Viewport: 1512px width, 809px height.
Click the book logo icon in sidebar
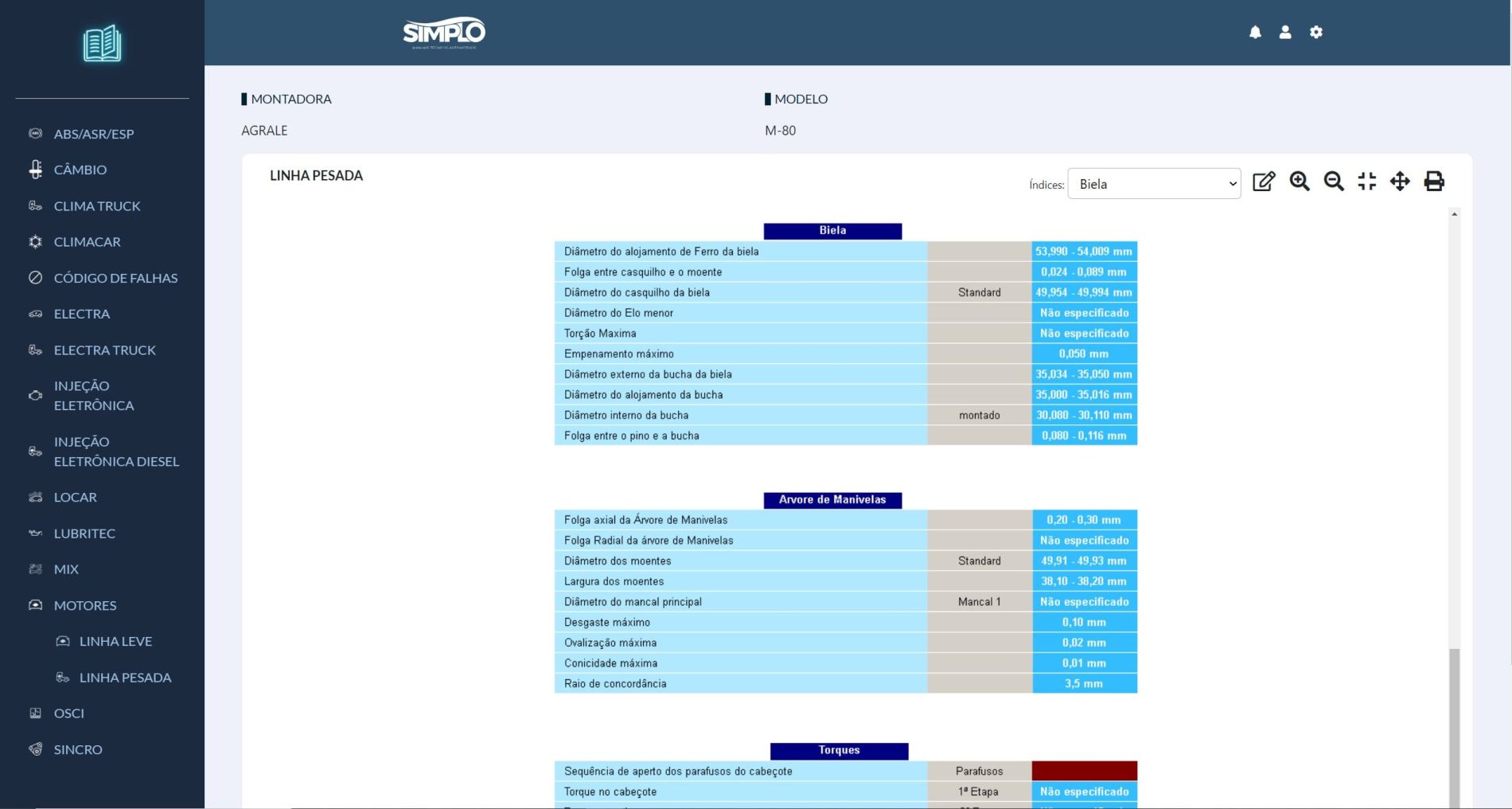102,44
